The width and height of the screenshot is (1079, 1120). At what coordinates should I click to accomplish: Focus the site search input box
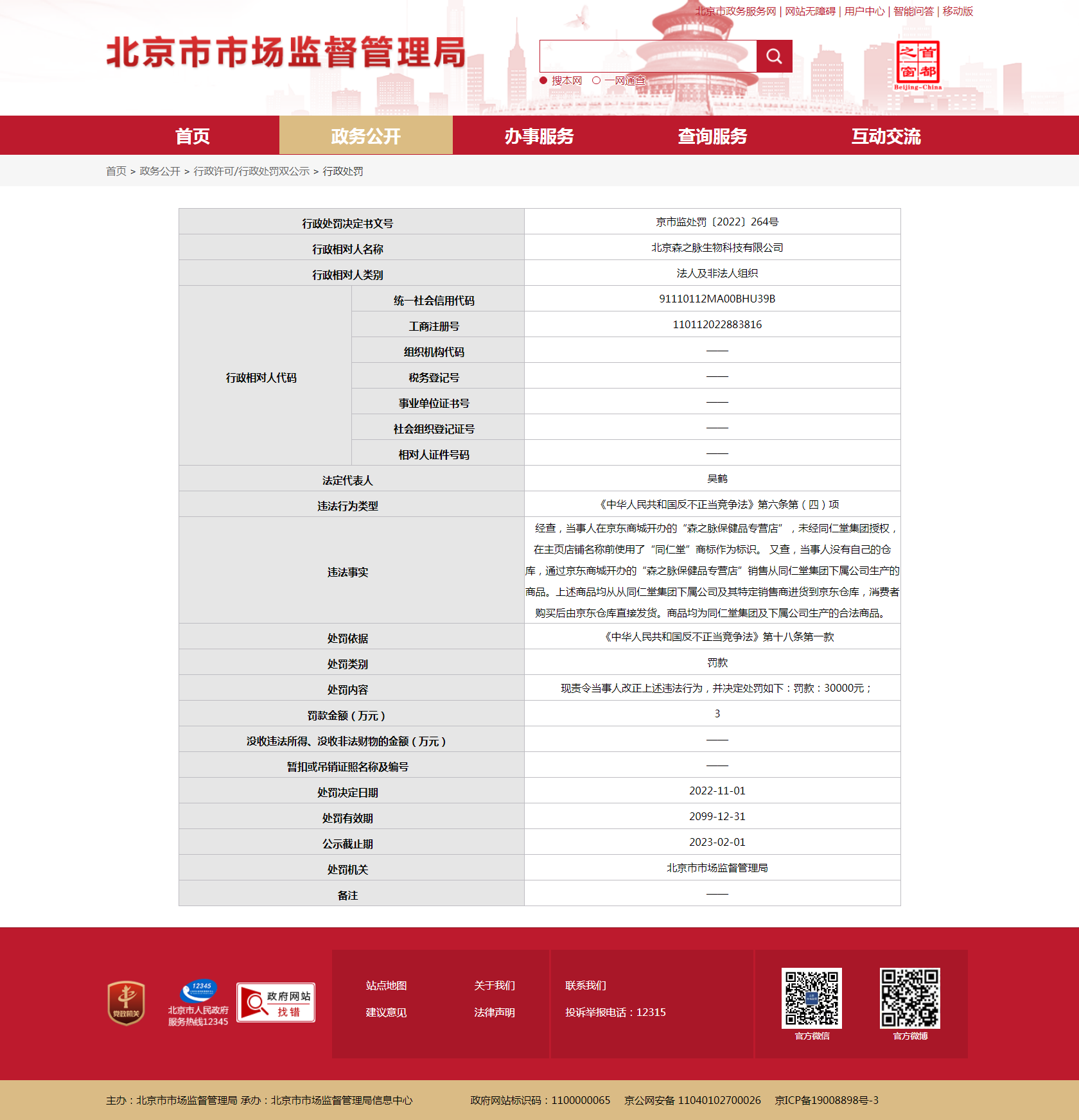coord(648,57)
